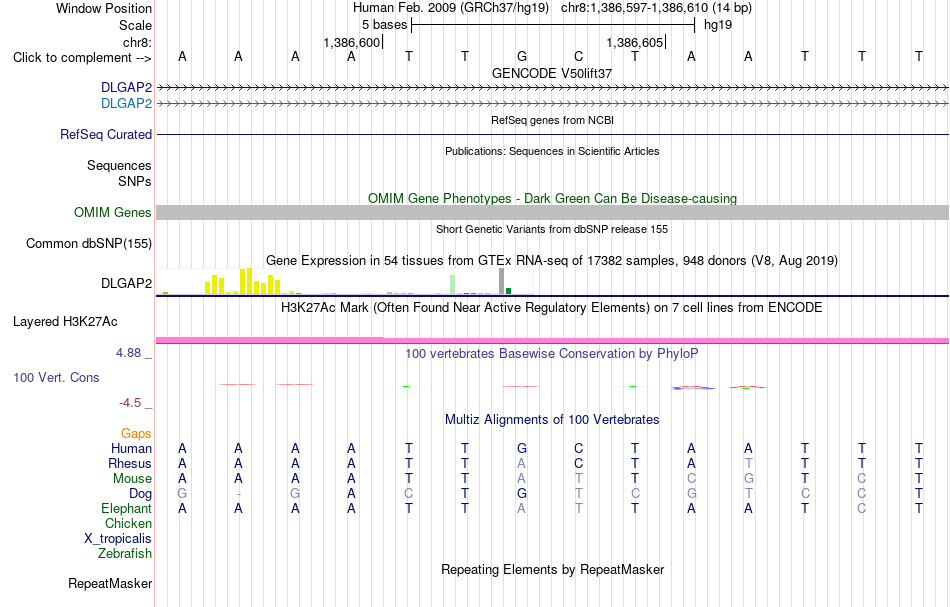This screenshot has width=950, height=607.
Task: Click the H3K27Ac Mark track title
Action: pos(552,307)
